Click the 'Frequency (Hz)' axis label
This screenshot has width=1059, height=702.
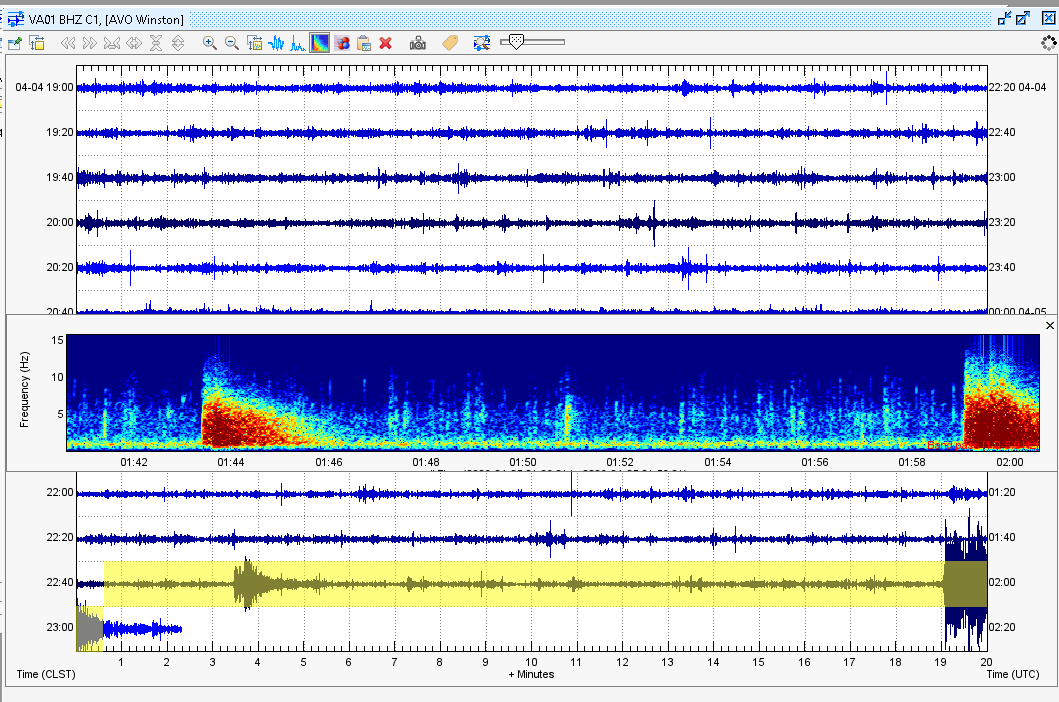[24, 390]
